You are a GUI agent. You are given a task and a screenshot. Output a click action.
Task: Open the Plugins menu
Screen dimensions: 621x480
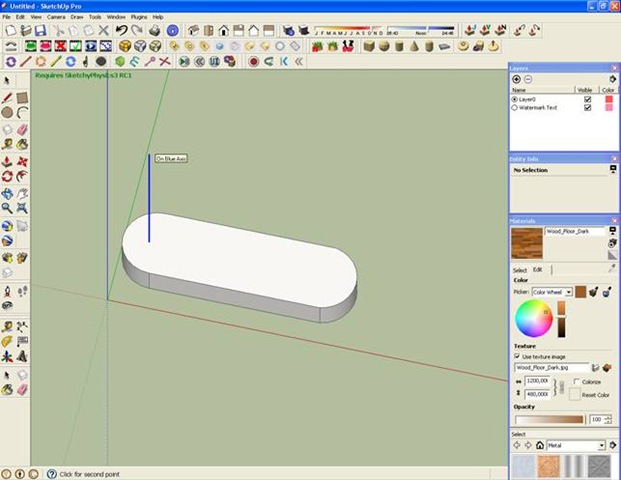coord(140,17)
